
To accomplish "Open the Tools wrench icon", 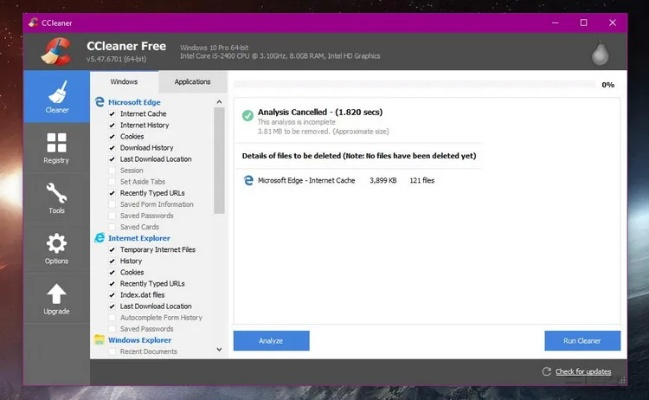I will pyautogui.click(x=56, y=193).
